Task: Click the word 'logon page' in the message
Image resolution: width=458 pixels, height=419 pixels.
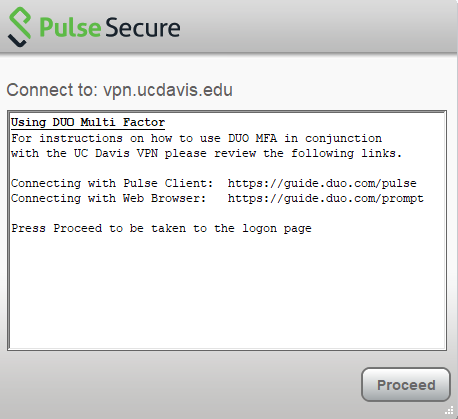Action: (277, 229)
